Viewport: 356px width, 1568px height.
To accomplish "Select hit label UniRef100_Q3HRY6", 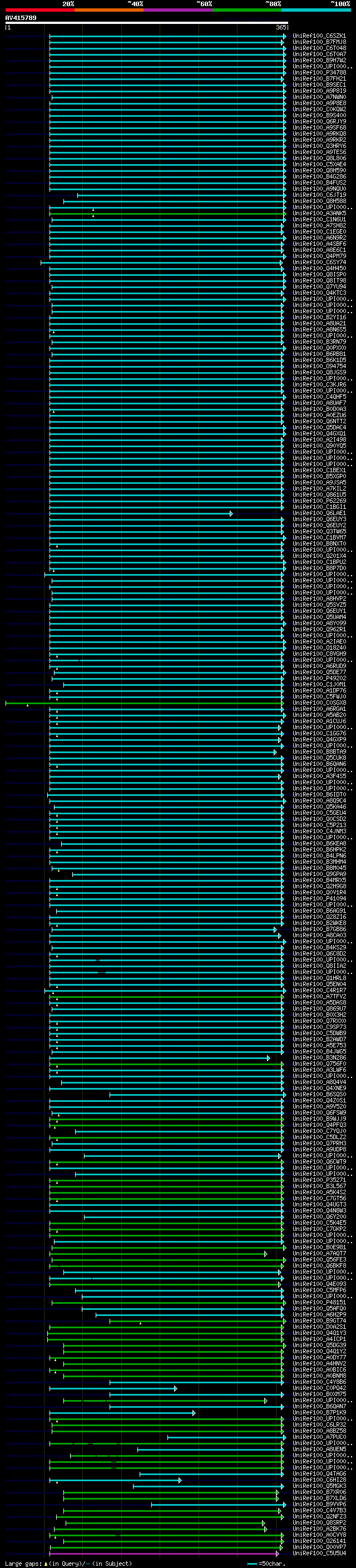I will click(319, 146).
